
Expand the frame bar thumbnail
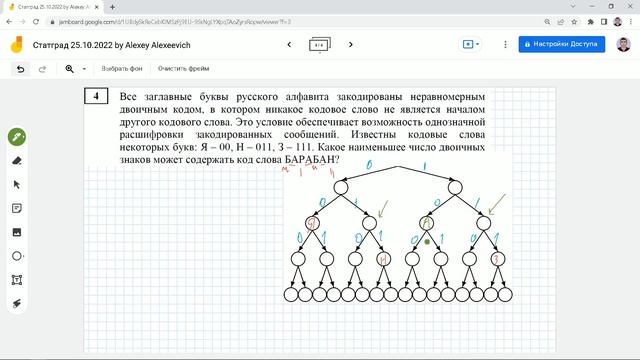[x=320, y=45]
